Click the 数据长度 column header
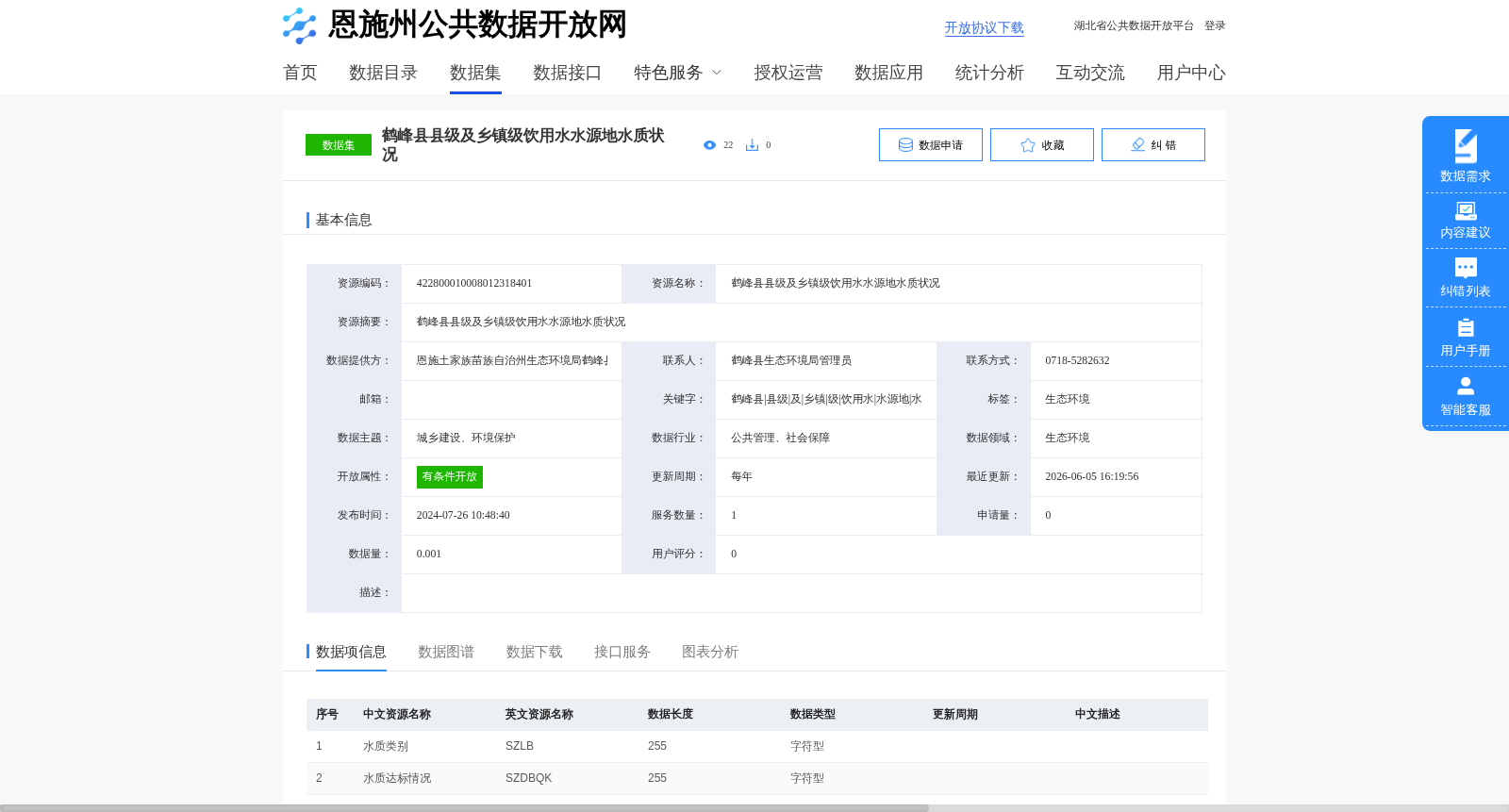The height and width of the screenshot is (812, 1509). [x=671, y=714]
